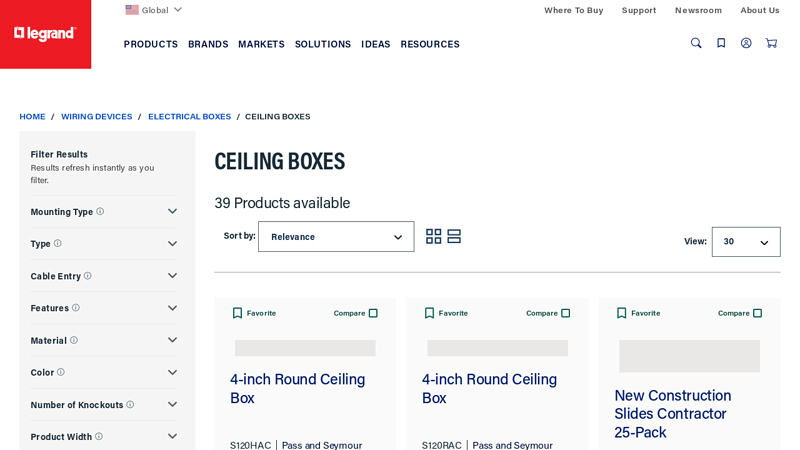The width and height of the screenshot is (800, 450).
Task: Click the '39 Products available' text
Action: [x=282, y=203]
